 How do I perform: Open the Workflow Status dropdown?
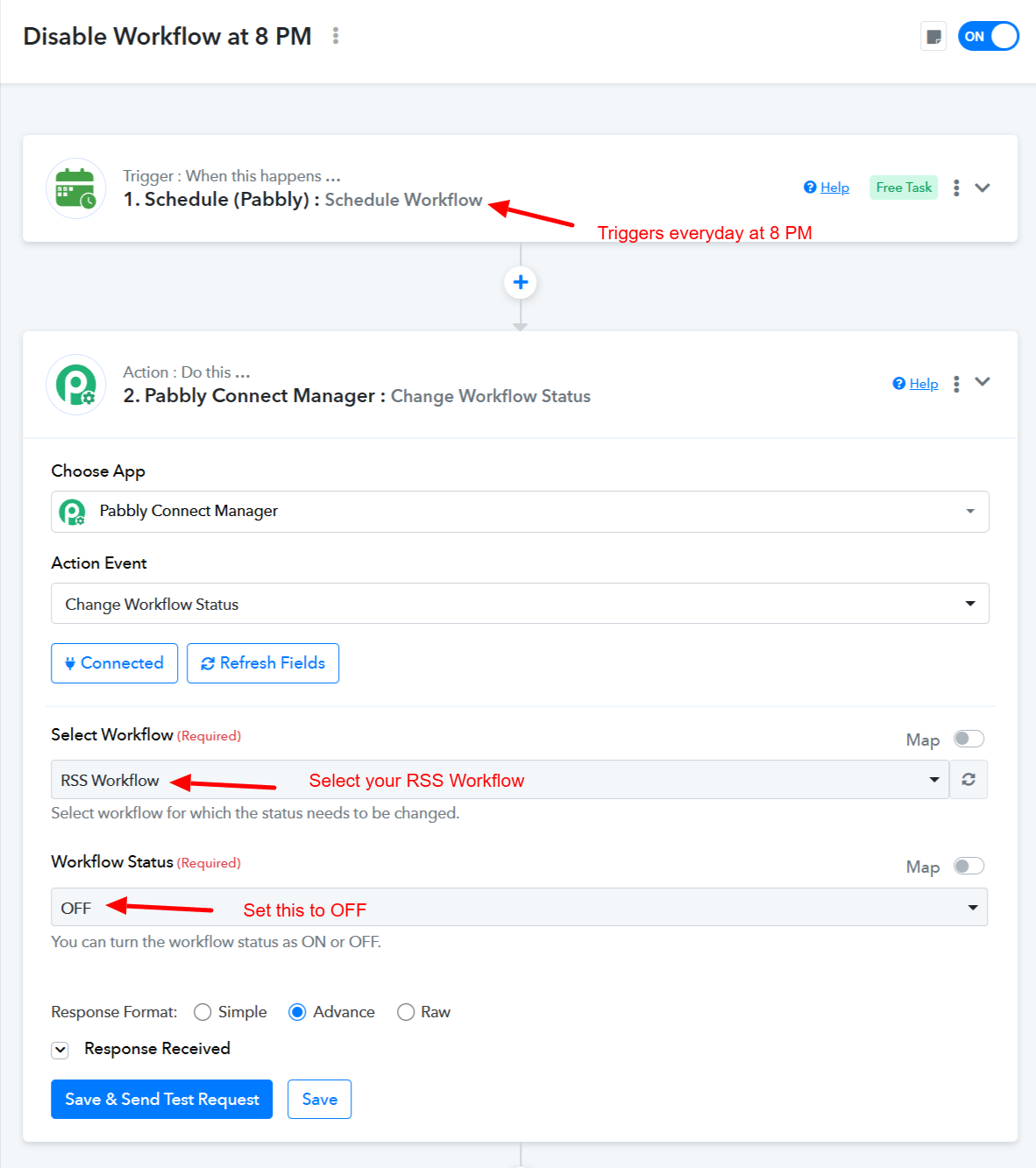[520, 908]
